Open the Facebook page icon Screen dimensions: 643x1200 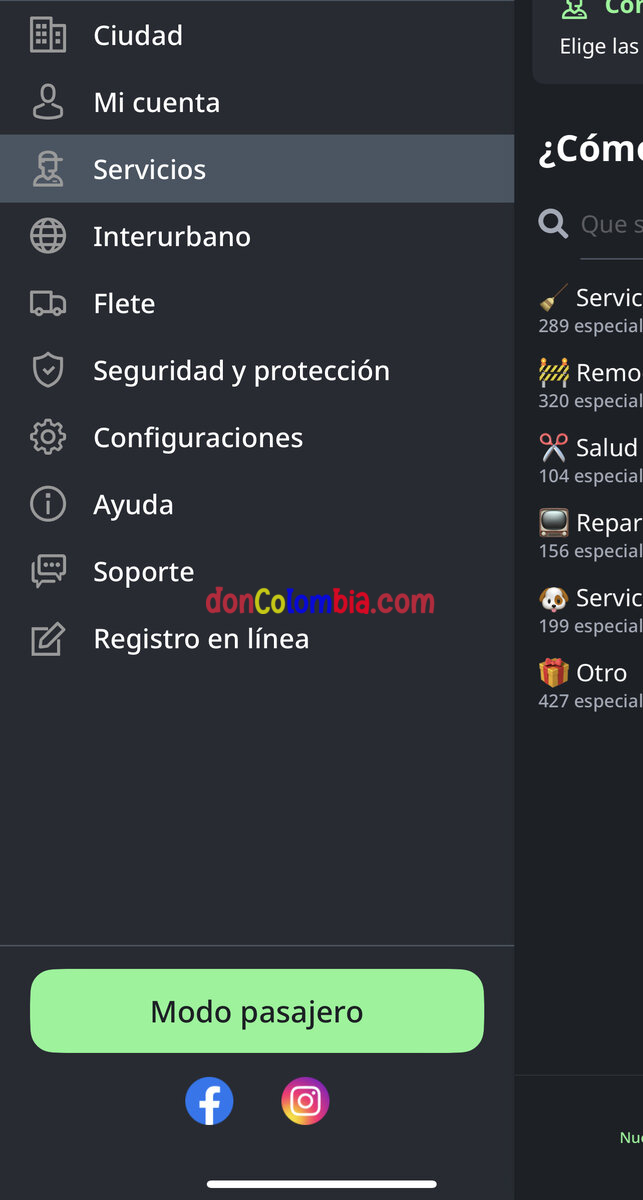tap(209, 1101)
